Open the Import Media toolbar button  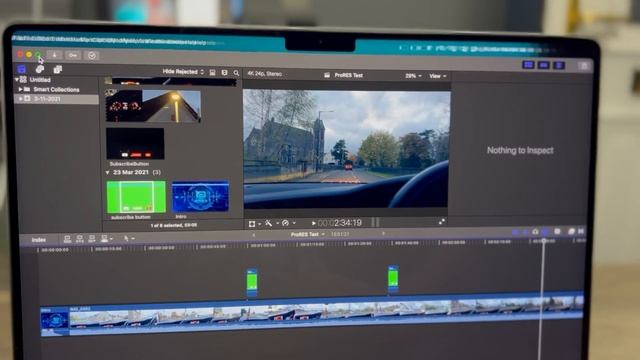[x=54, y=55]
